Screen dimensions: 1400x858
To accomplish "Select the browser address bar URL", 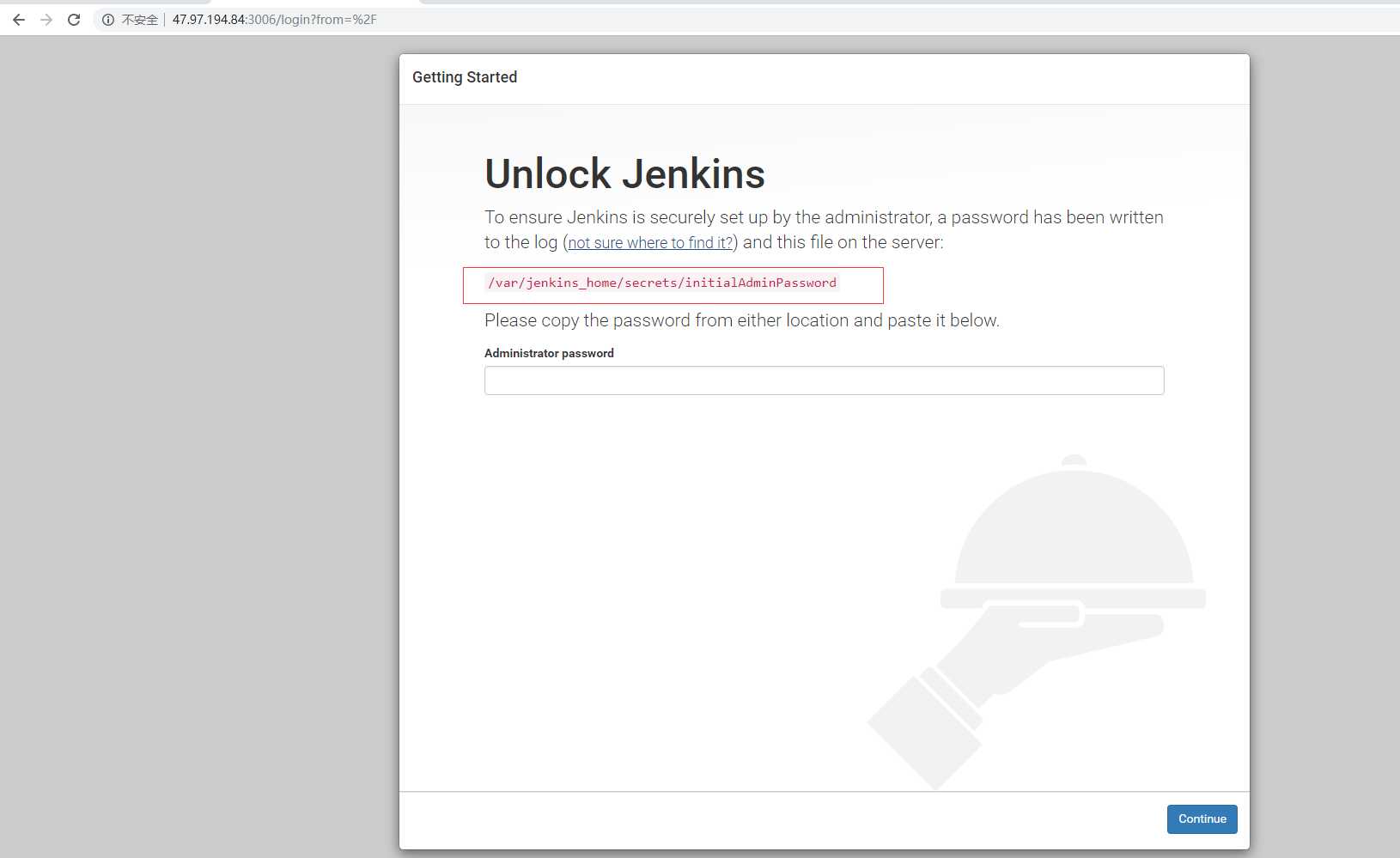I will [274, 20].
